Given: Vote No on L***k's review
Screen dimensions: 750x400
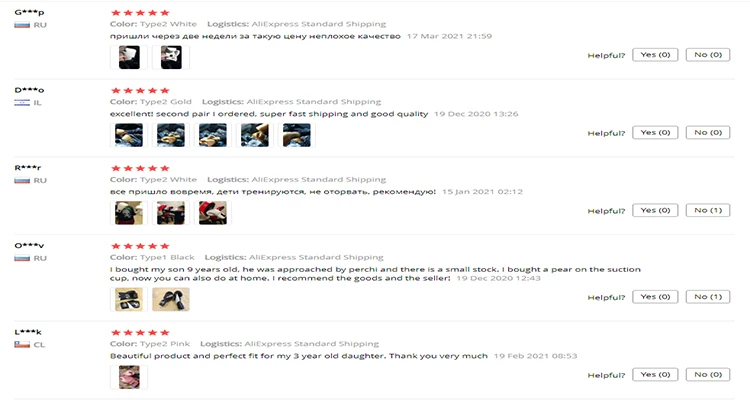Looking at the screenshot, I should (x=708, y=375).
